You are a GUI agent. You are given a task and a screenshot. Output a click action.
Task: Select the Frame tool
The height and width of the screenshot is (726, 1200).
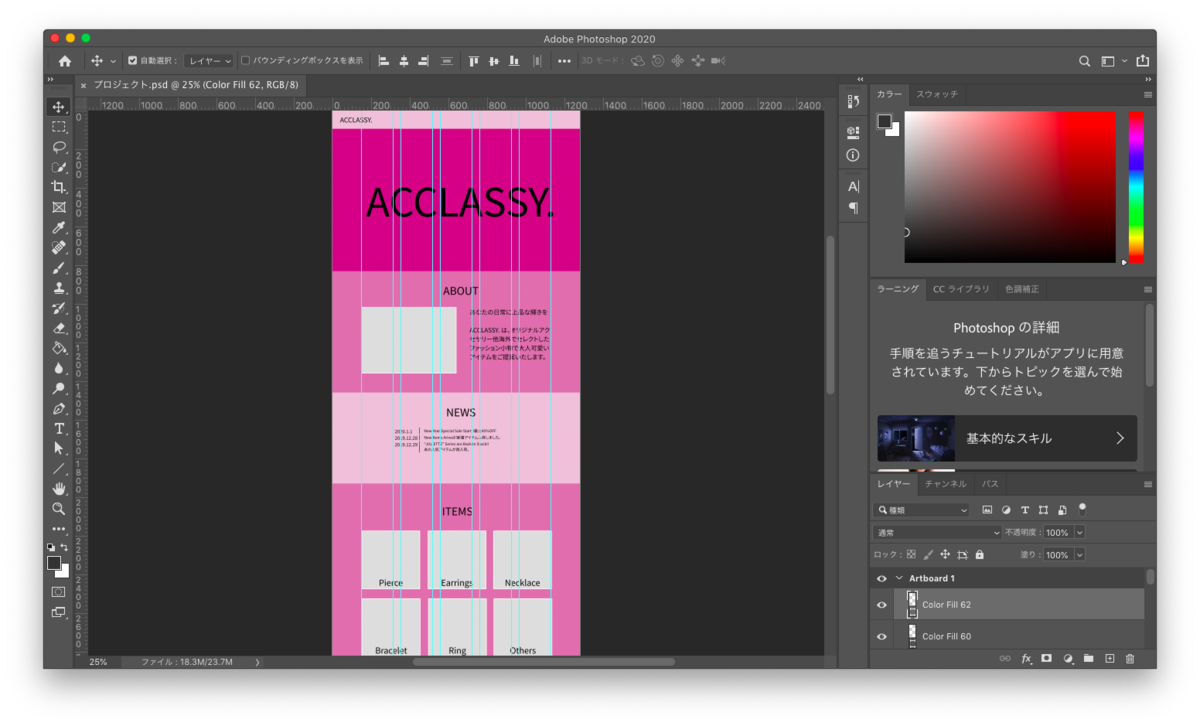pos(59,207)
